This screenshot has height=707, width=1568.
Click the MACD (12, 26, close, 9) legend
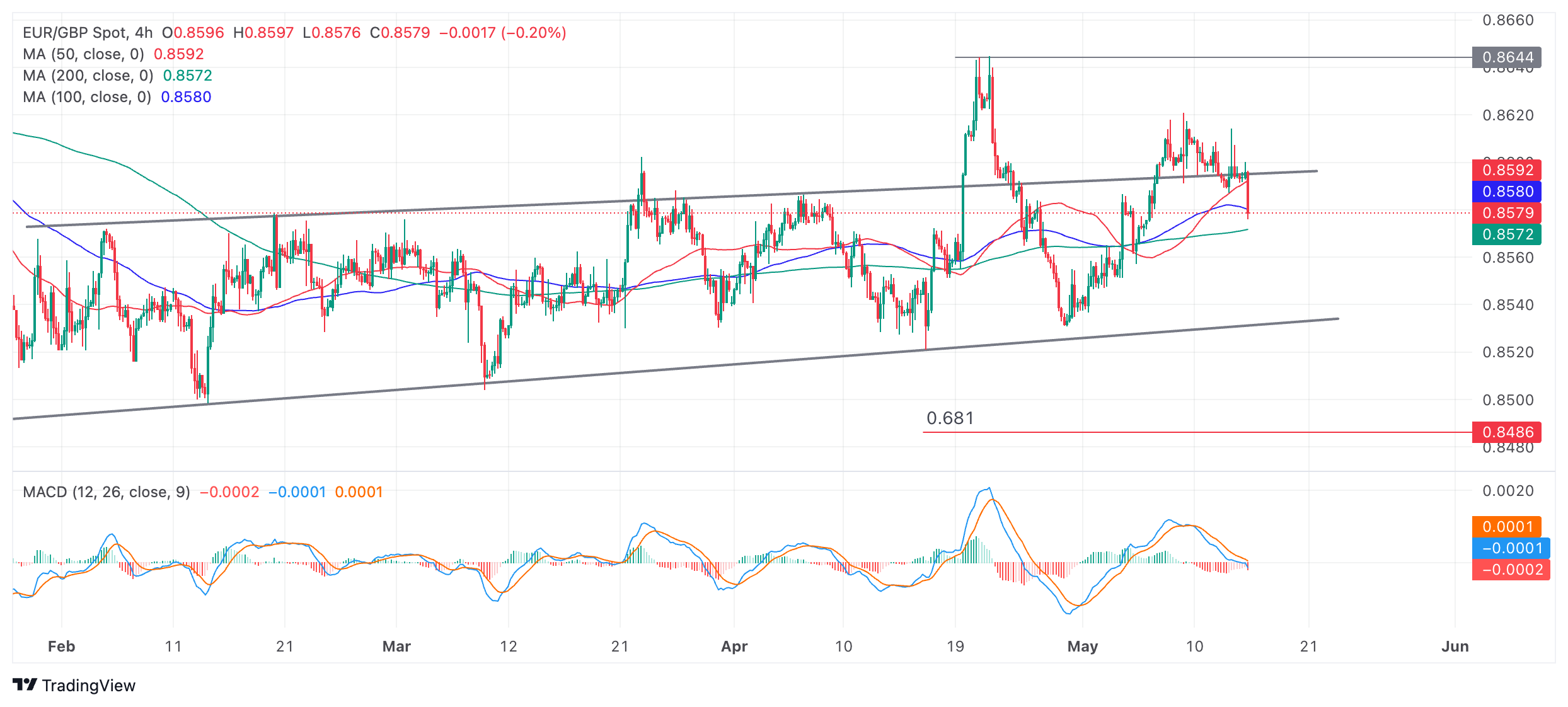point(106,492)
